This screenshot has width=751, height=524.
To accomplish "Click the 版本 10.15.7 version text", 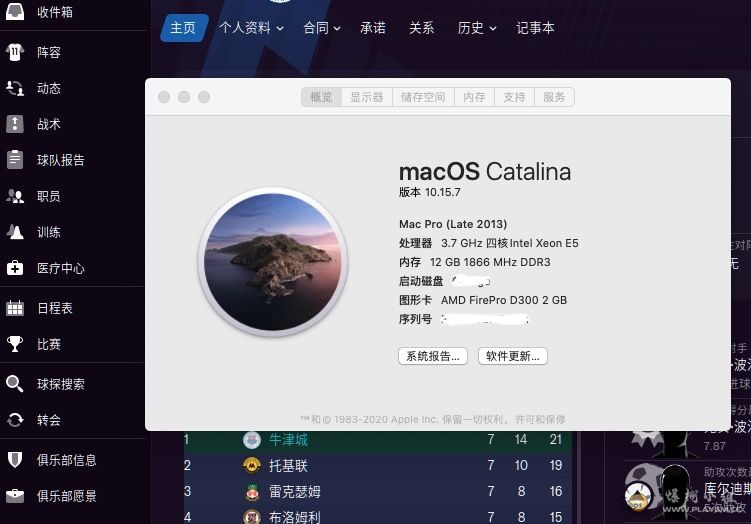I will 430,192.
